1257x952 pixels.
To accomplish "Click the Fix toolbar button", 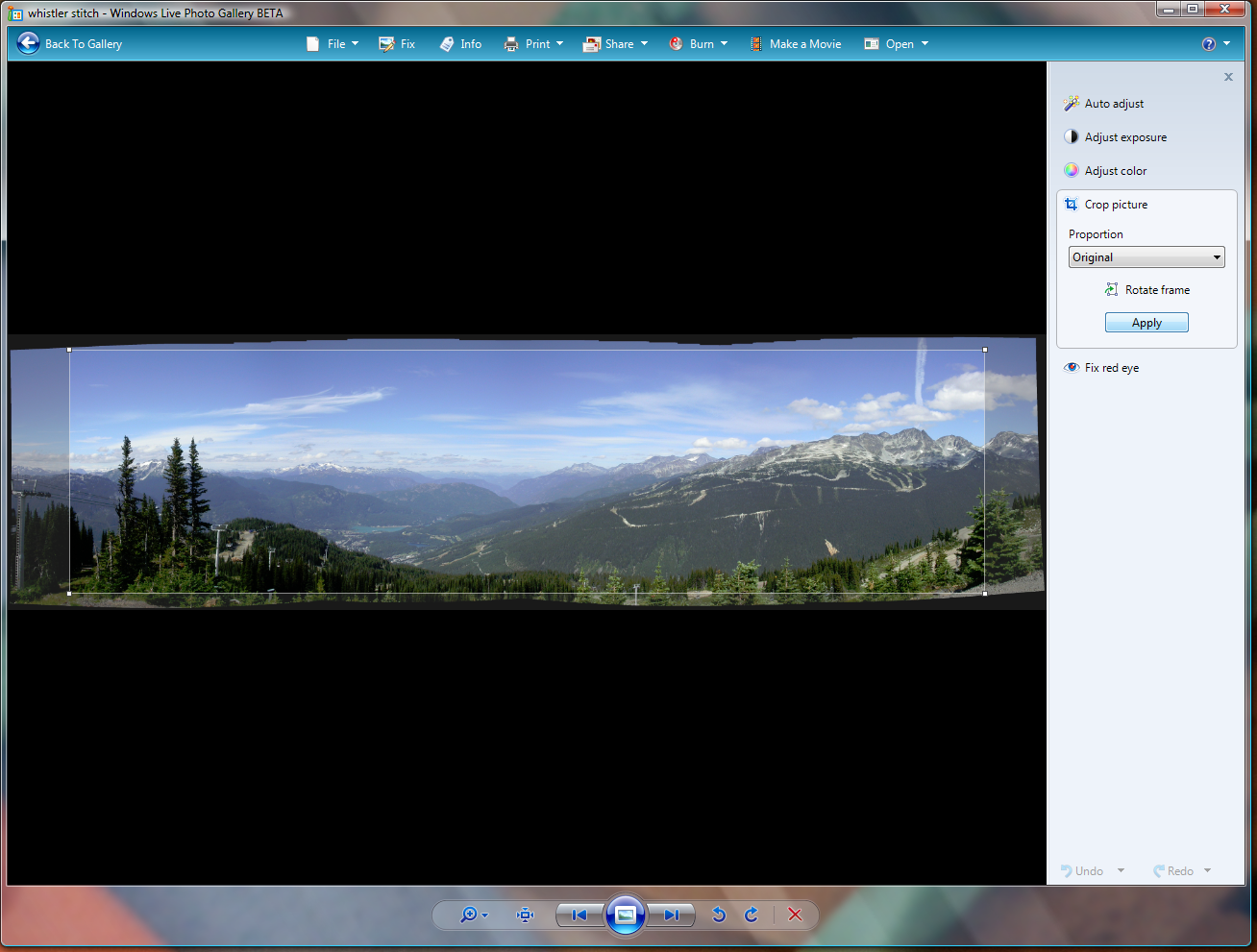I will pyautogui.click(x=397, y=44).
